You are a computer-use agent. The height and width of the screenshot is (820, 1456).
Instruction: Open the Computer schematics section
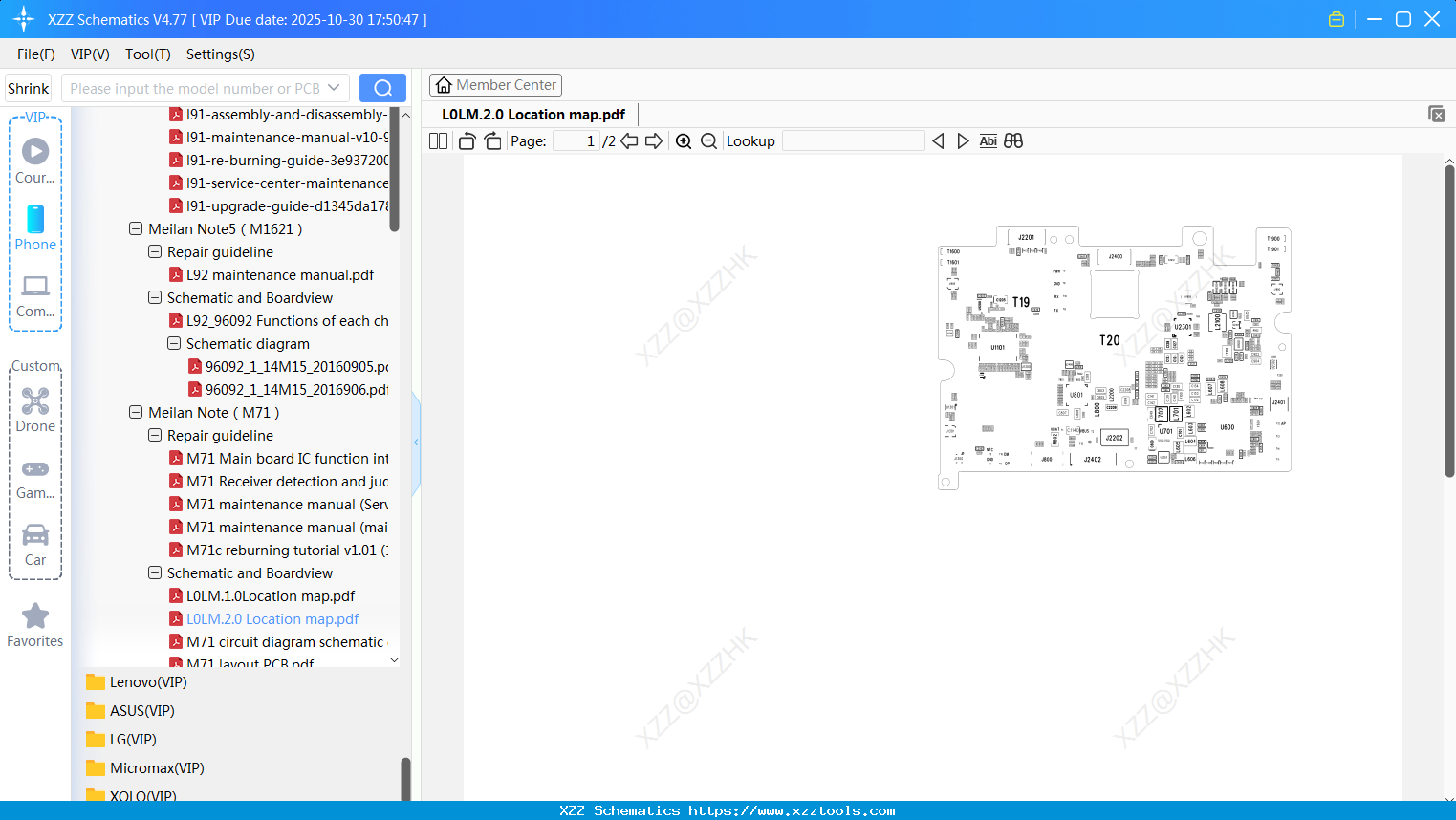[35, 286]
